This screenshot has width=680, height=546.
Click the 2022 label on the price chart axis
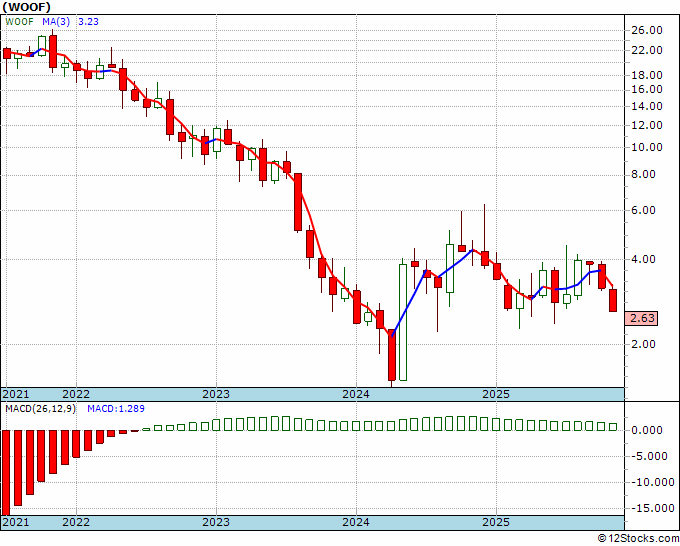point(76,394)
